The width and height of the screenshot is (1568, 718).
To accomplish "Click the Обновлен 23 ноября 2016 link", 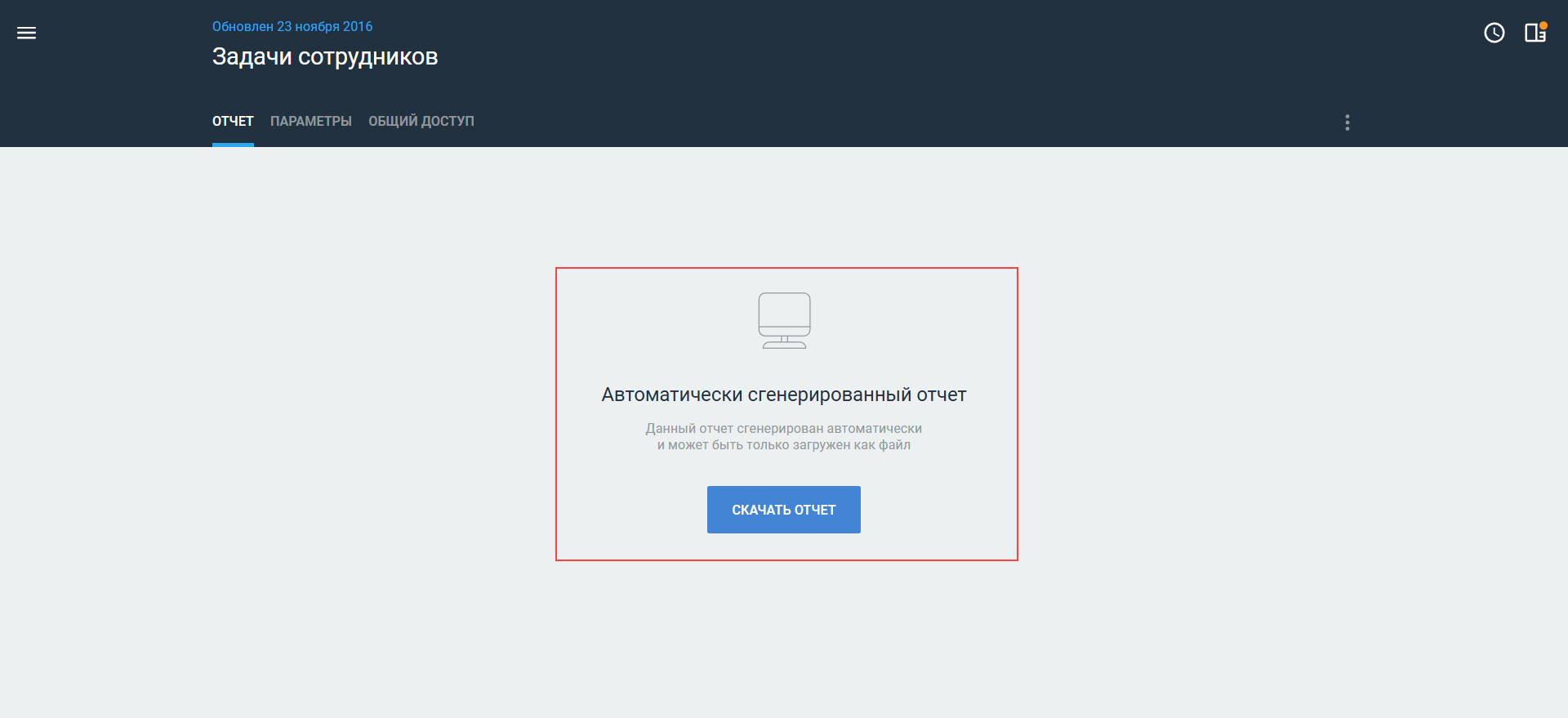I will pos(292,26).
